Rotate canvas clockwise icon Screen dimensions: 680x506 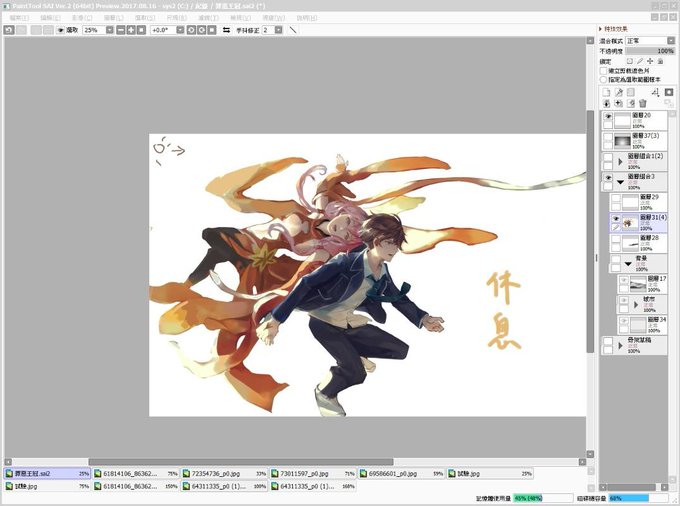pyautogui.click(x=202, y=30)
